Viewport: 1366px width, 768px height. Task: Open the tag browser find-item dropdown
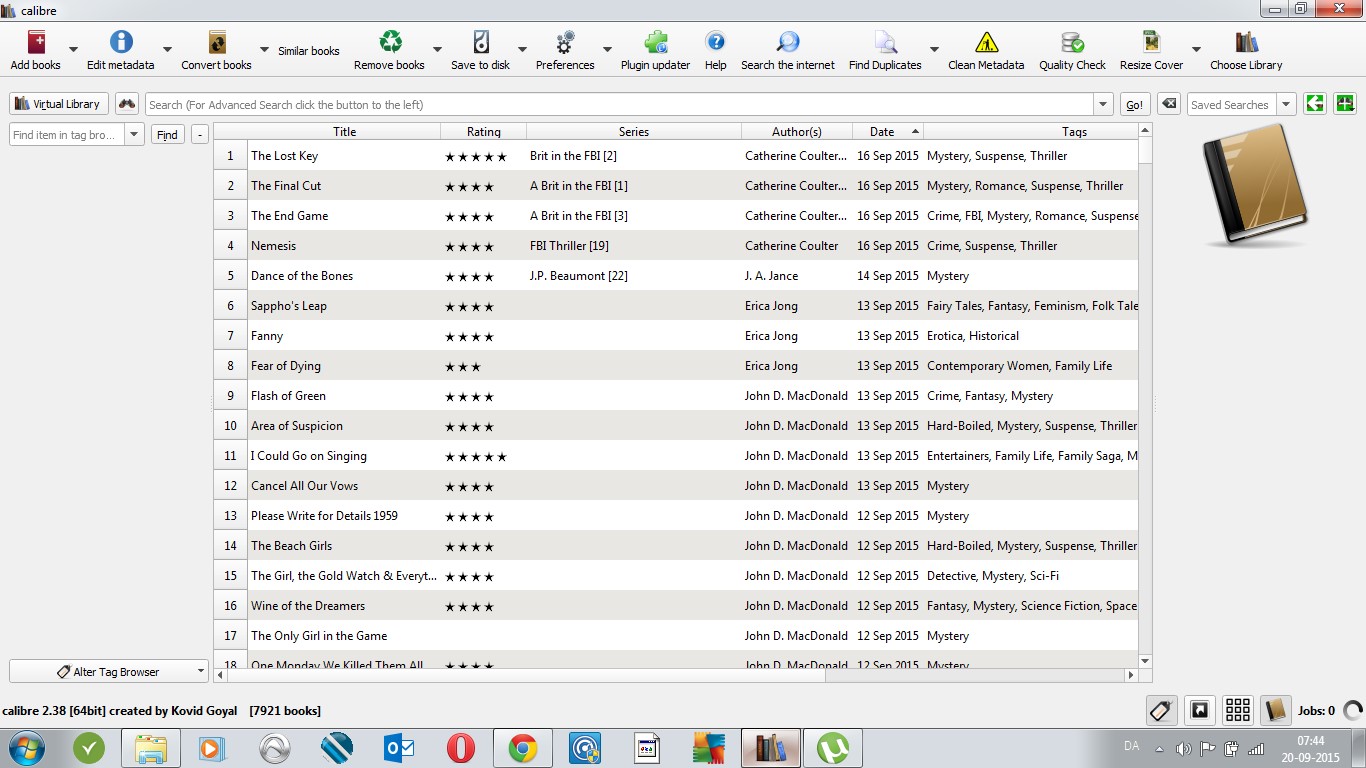click(135, 134)
